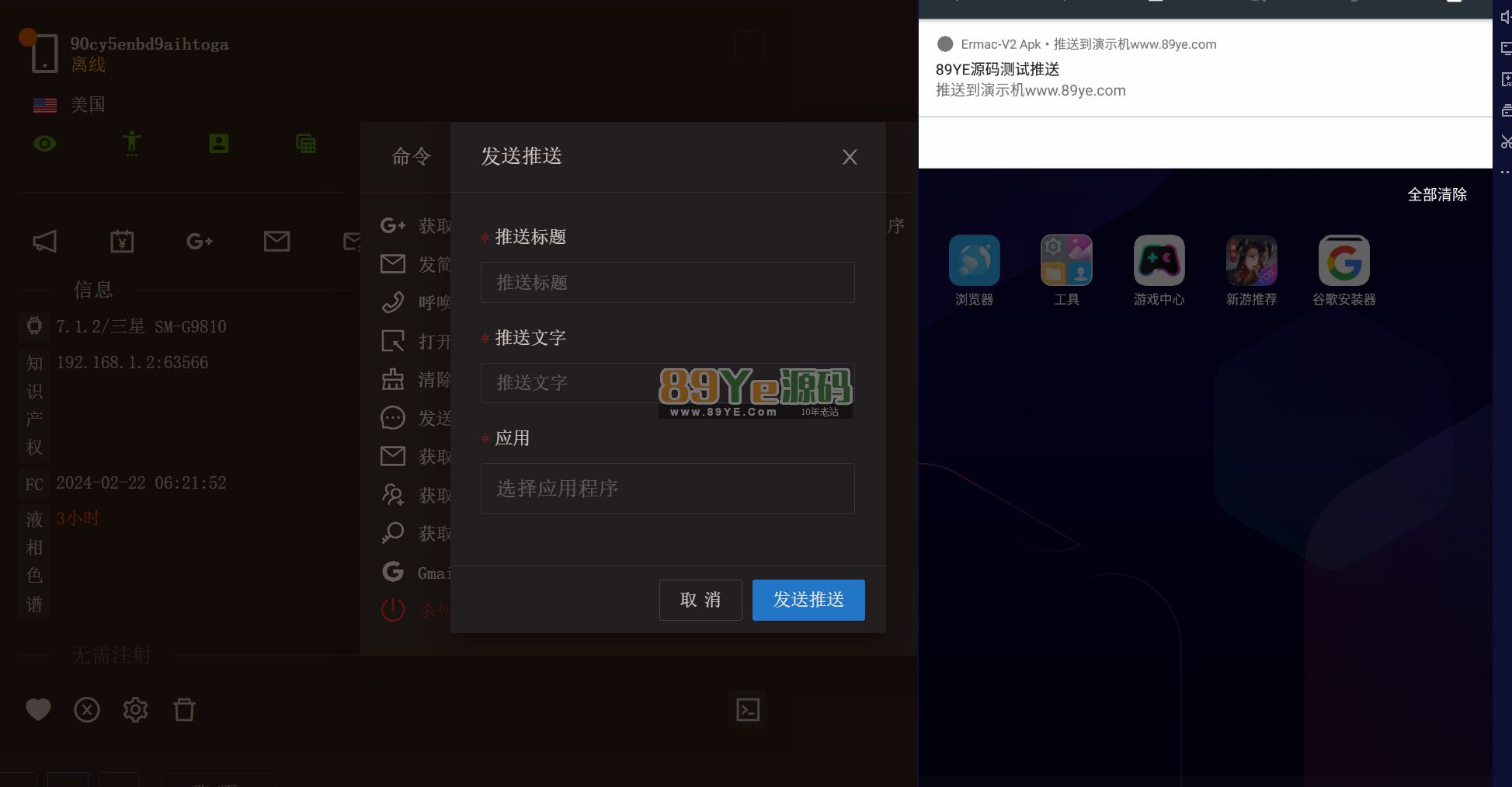Close the 发送推送 dialog with the X
1512x787 pixels.
point(850,157)
